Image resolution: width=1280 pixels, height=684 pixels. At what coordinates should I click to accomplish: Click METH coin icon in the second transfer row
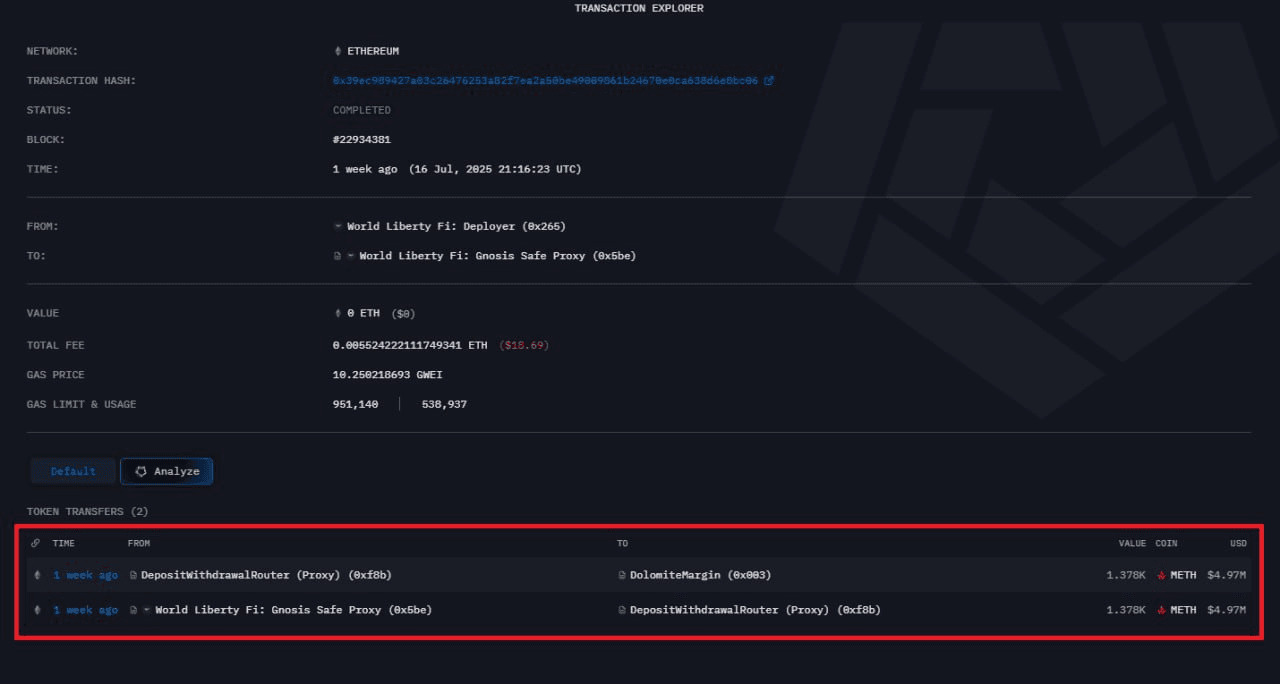[1162, 610]
